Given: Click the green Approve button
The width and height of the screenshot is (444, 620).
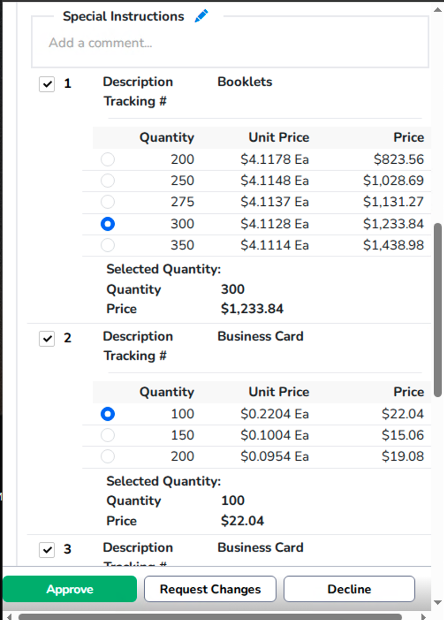Looking at the screenshot, I should pyautogui.click(x=70, y=589).
